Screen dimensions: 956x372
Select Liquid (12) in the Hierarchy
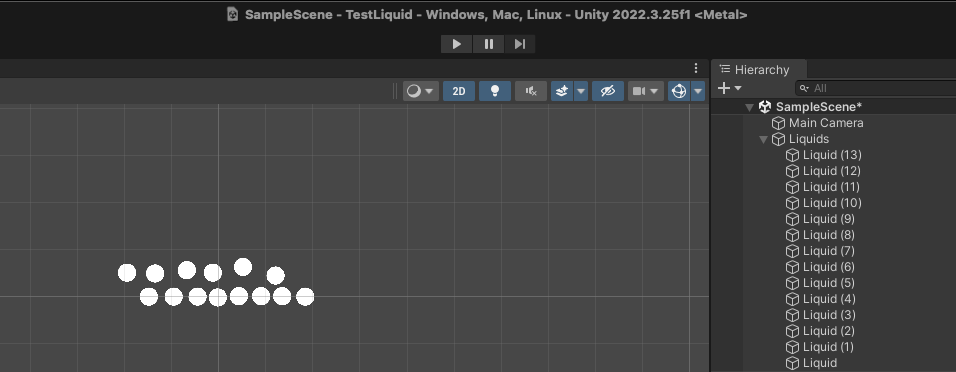pyautogui.click(x=832, y=171)
